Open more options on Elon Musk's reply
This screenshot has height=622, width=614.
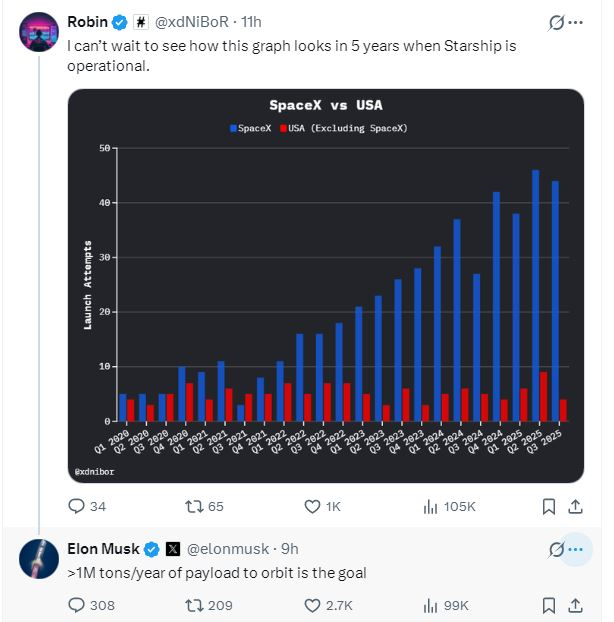(575, 549)
